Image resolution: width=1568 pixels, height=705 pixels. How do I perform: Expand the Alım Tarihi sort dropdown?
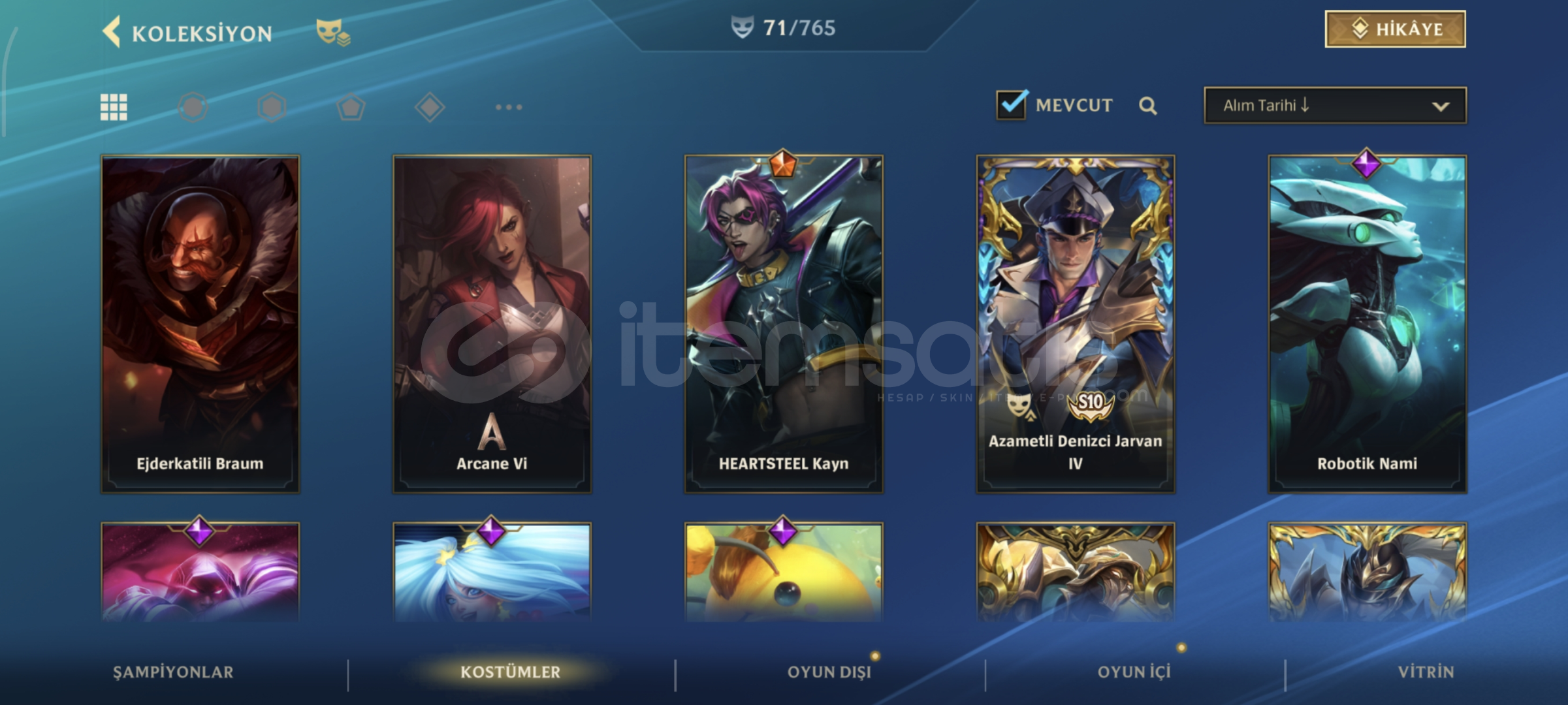click(x=1335, y=106)
